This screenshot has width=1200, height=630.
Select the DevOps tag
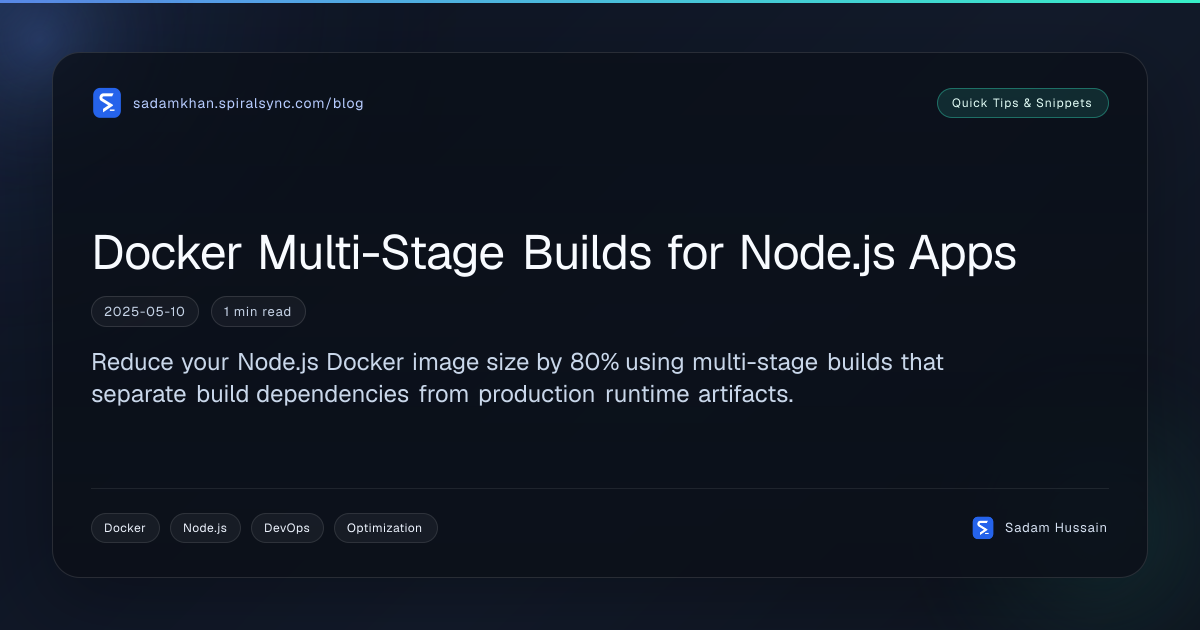287,528
